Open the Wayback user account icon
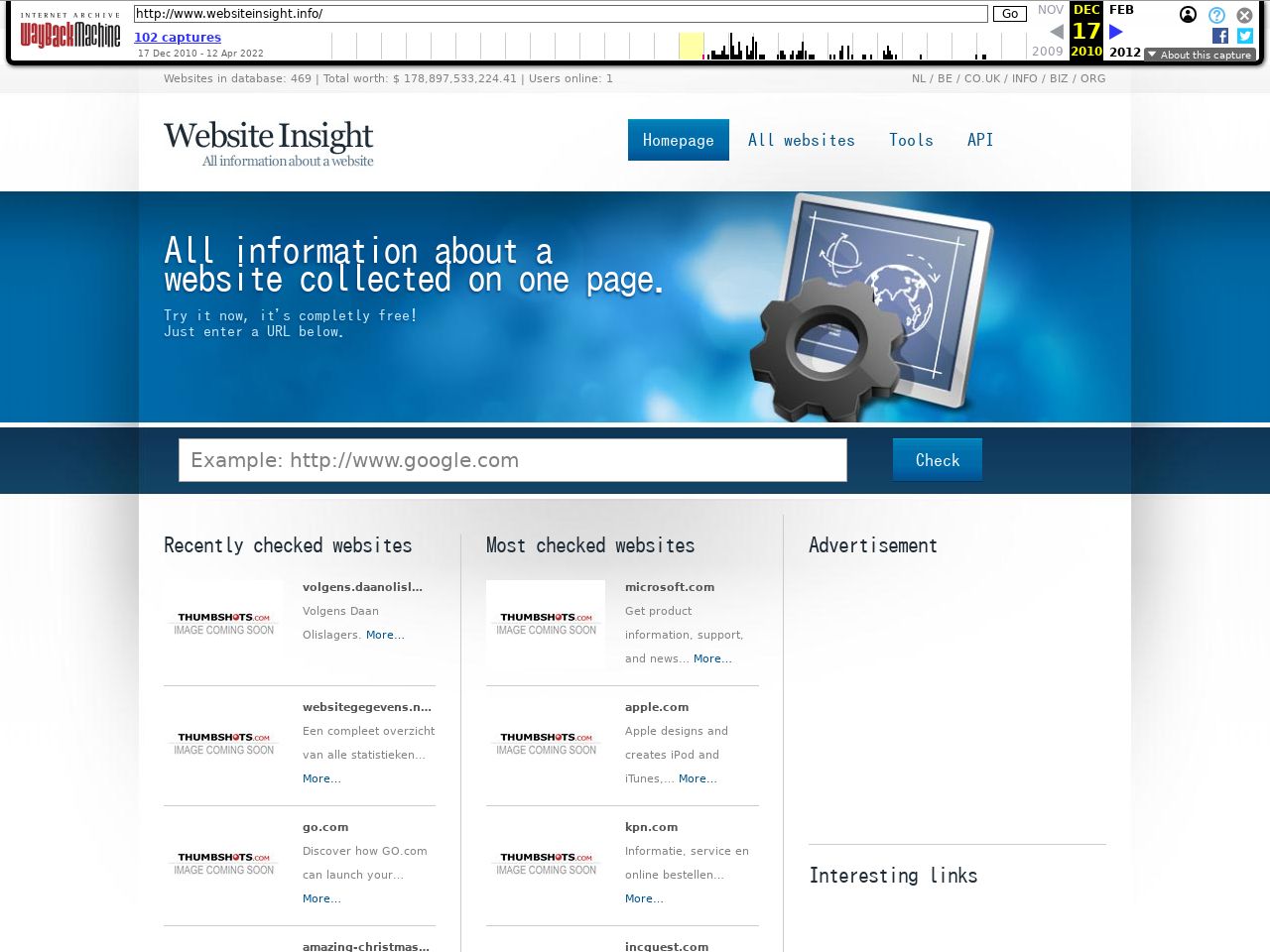This screenshot has width=1270, height=952. point(1188,15)
